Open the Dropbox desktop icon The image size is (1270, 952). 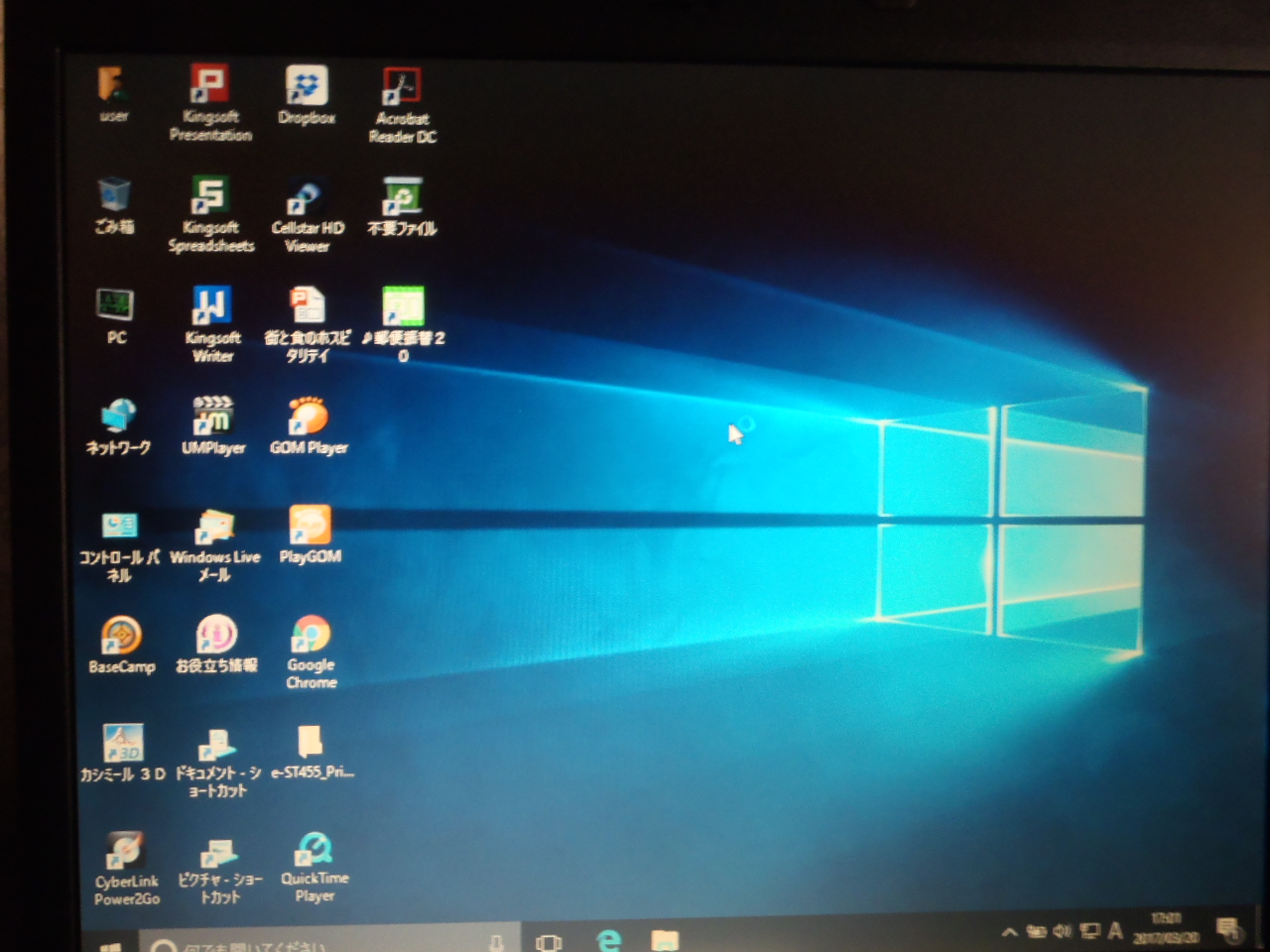tap(307, 95)
